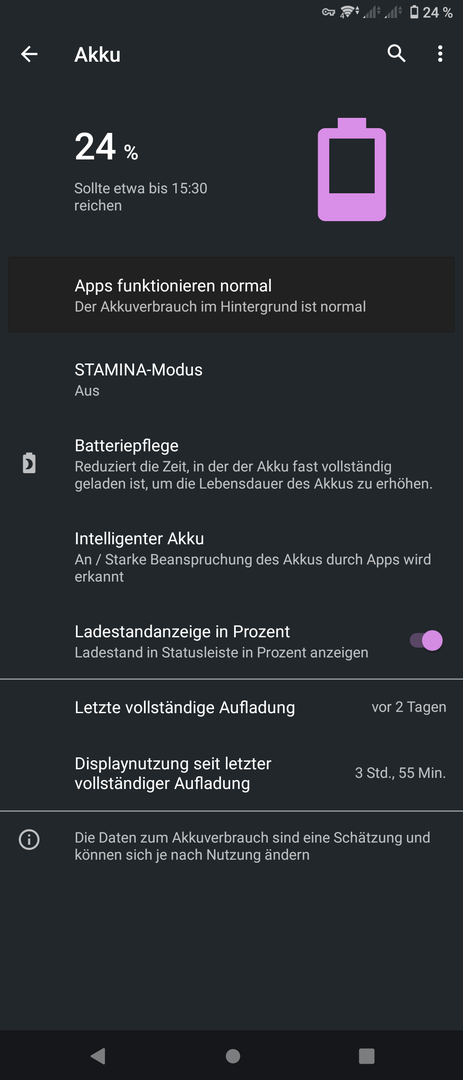Open Displaynutzung seit letzter Aufladung
Image resolution: width=463 pixels, height=1080 pixels.
(232, 773)
